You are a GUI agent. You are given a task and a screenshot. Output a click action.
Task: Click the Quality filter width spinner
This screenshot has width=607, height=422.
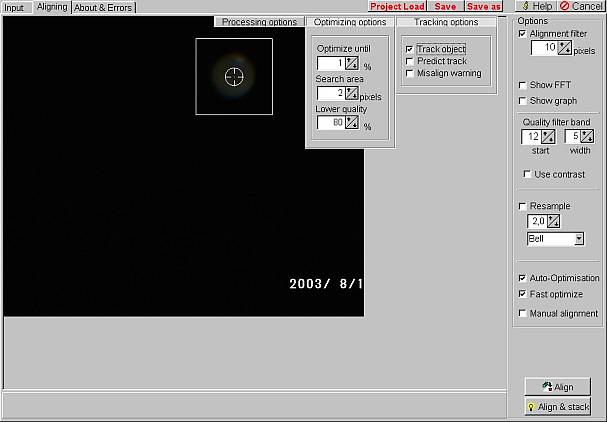tap(586, 136)
